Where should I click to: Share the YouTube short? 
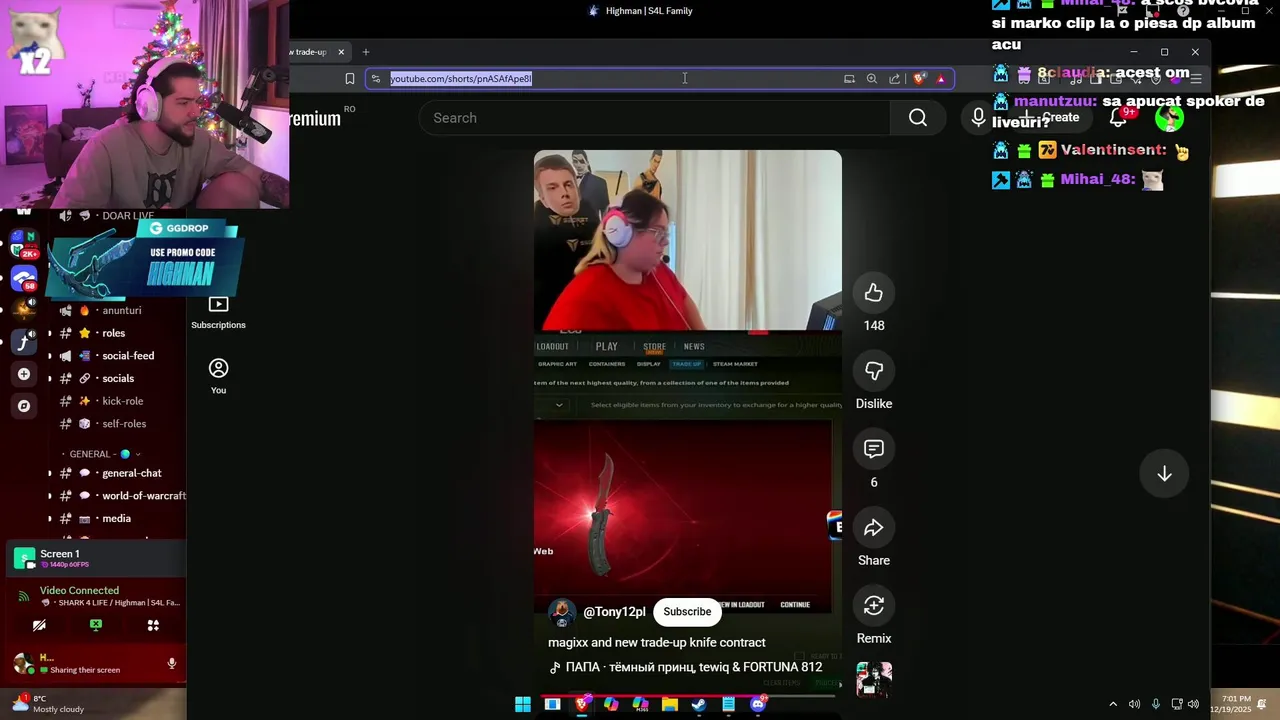[874, 527]
